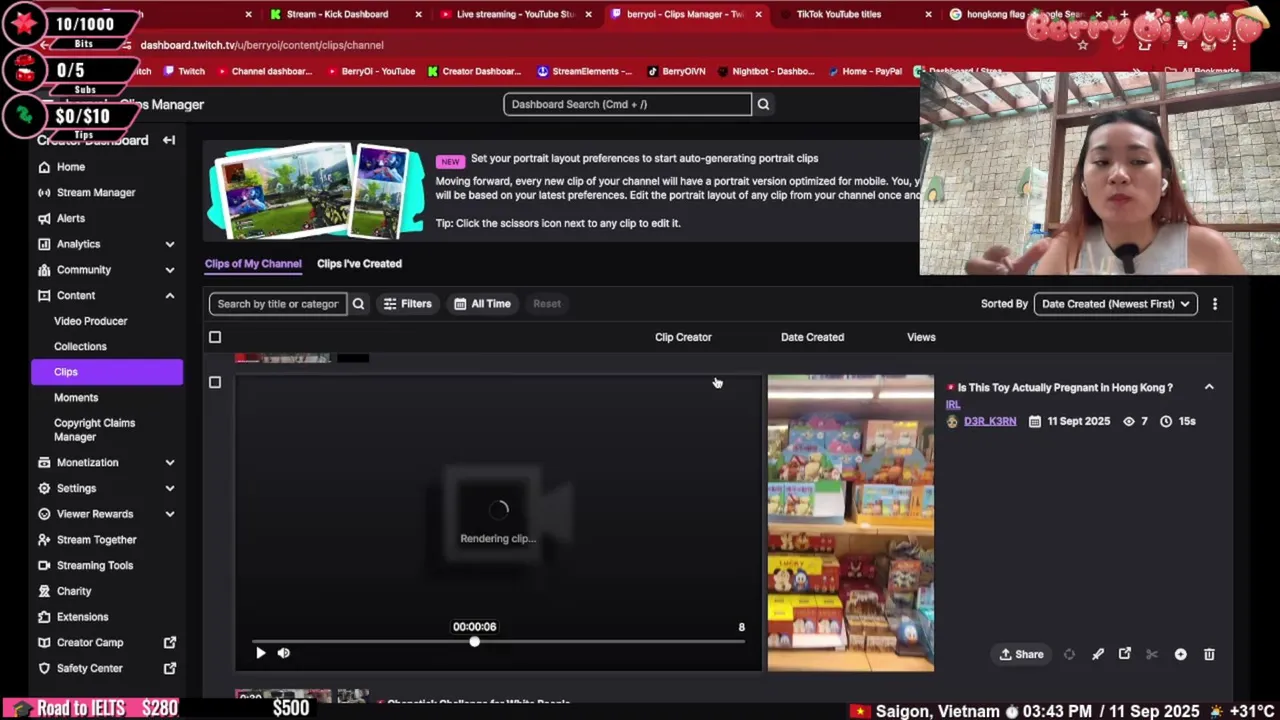Mute the clip player volume
1280x720 pixels.
pos(284,653)
